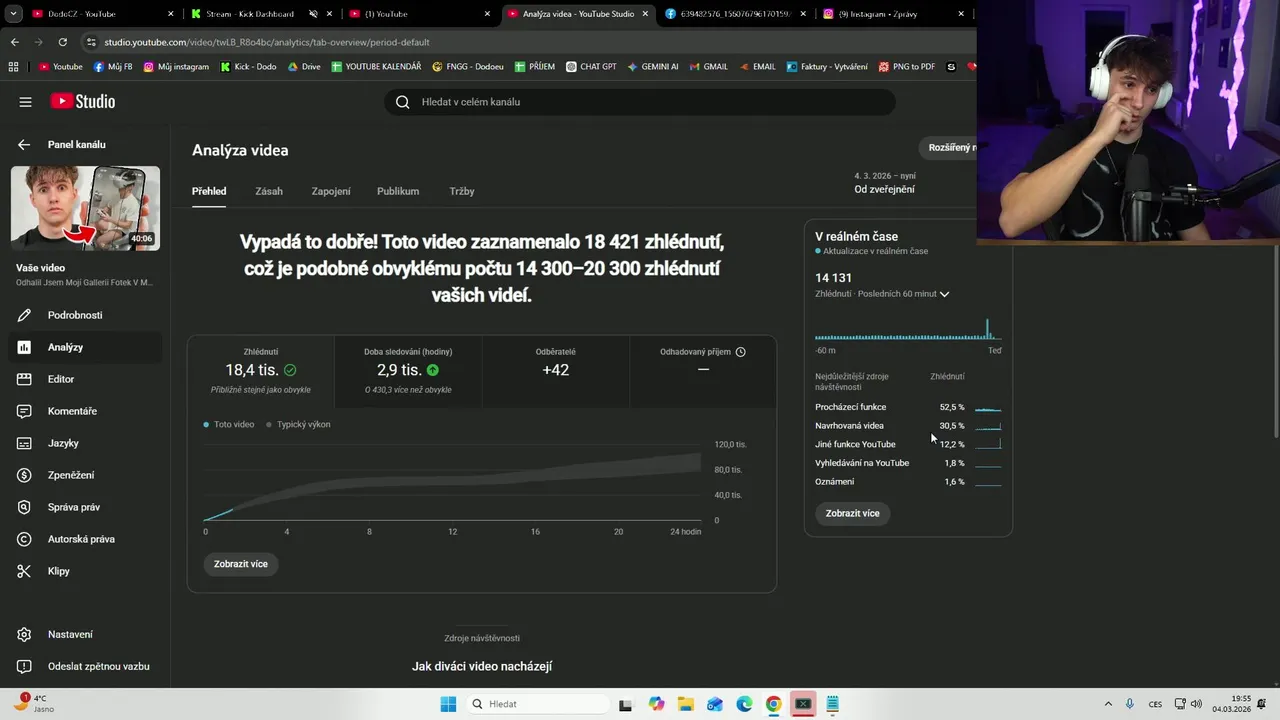The width and height of the screenshot is (1280, 720).
Task: Open Jazyky in the sidebar
Action: coord(85,443)
